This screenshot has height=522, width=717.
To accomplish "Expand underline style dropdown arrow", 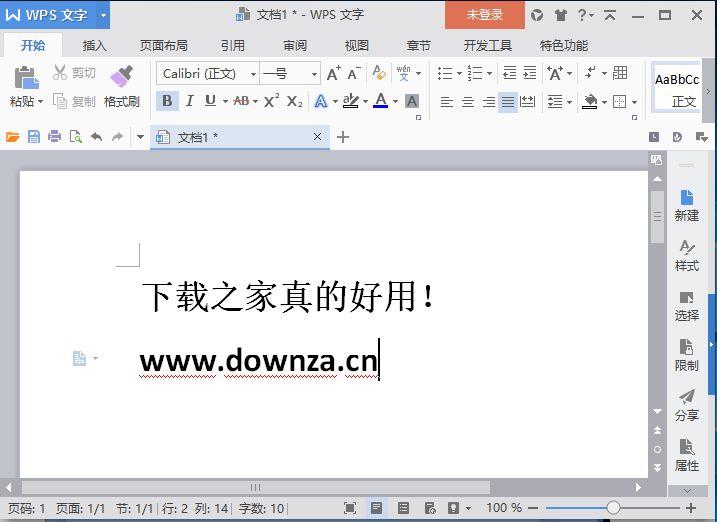I will pos(225,101).
